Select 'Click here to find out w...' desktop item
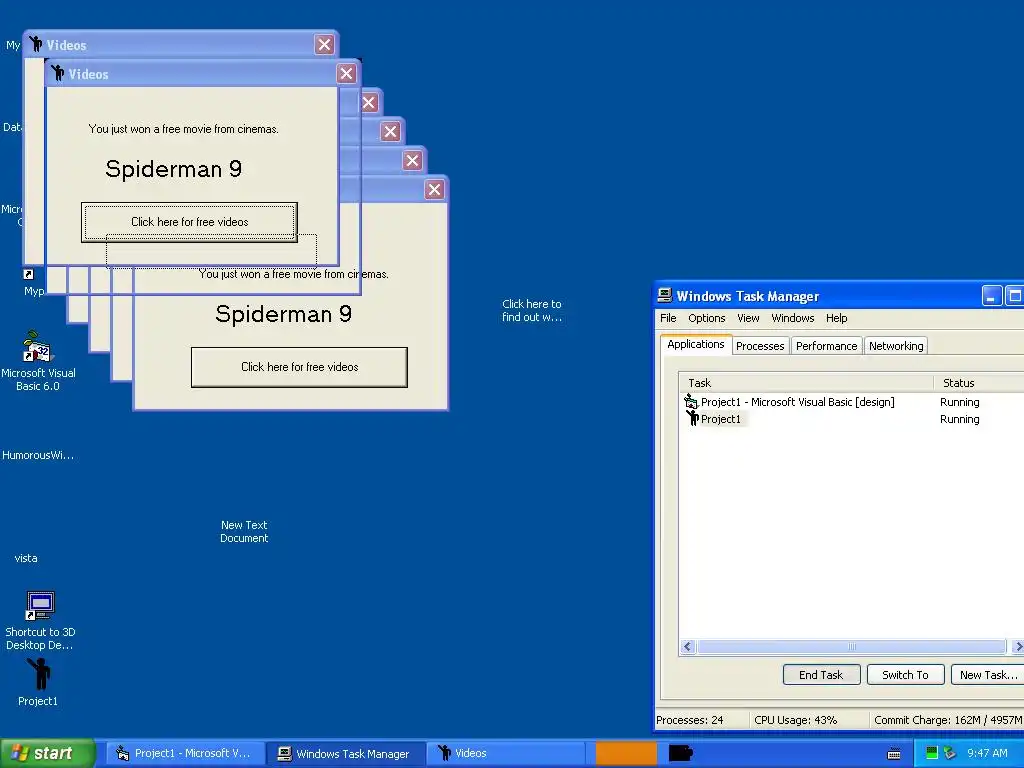This screenshot has height=768, width=1024. 532,311
